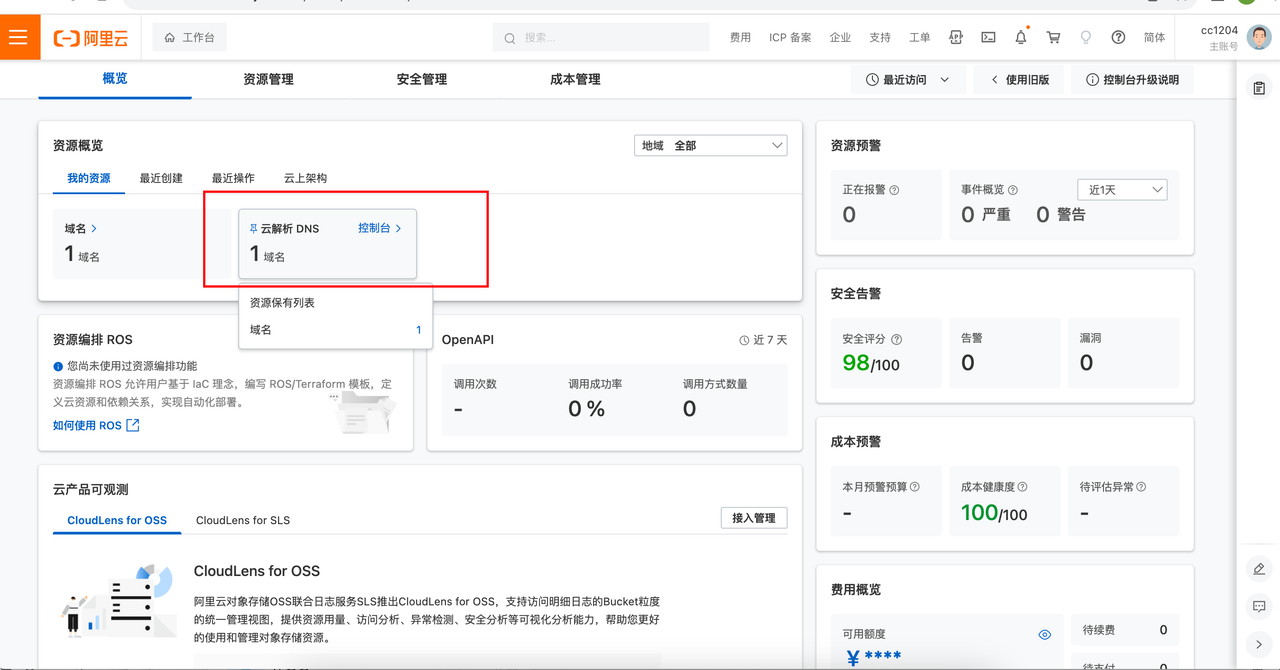Open the 控制台 link on DNS card
Image resolution: width=1280 pixels, height=670 pixels.
(x=379, y=229)
